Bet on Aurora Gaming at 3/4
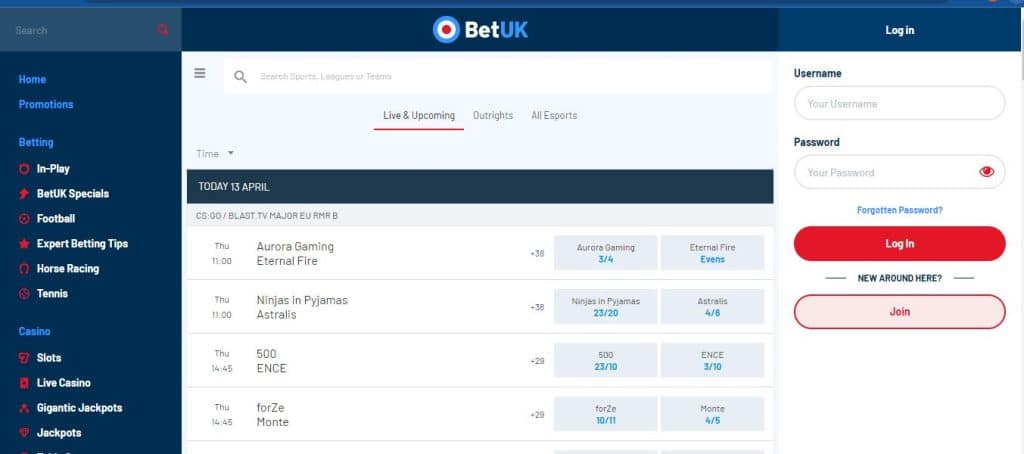The image size is (1024, 454). 605,253
